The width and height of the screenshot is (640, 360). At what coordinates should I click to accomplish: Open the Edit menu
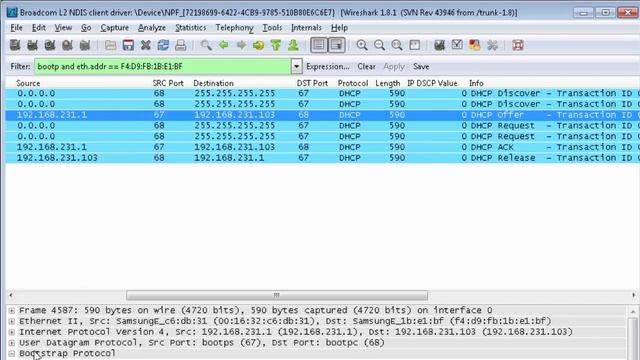(39, 28)
